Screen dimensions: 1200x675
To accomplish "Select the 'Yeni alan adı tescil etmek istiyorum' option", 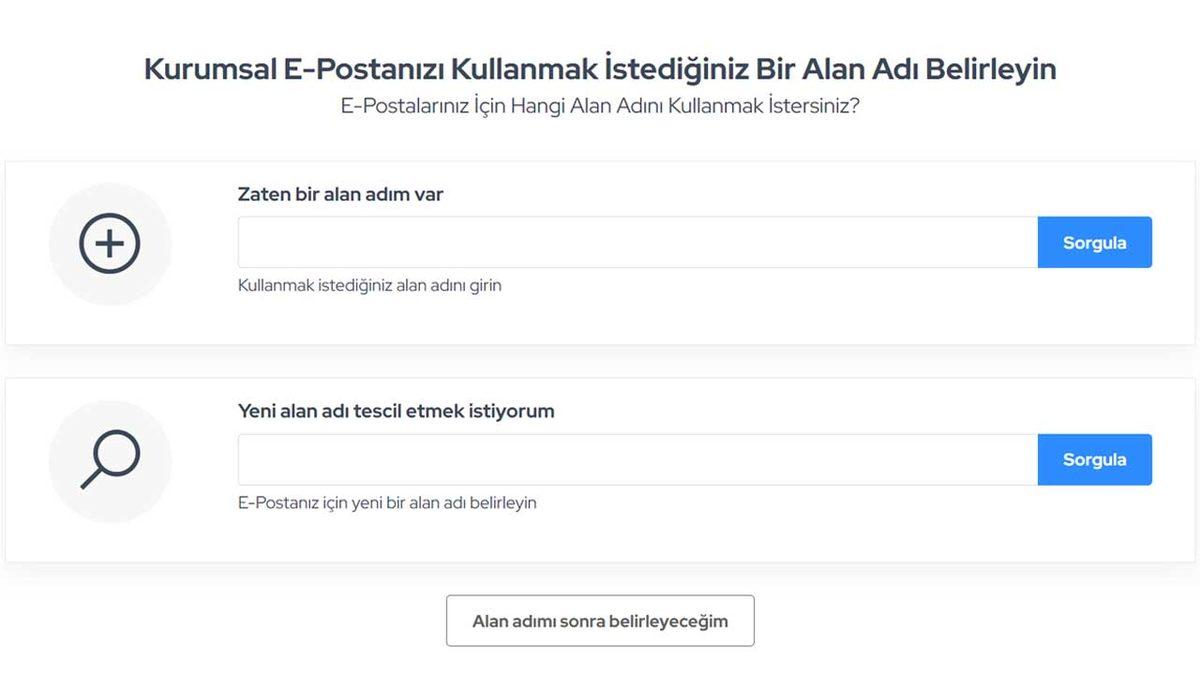I will pyautogui.click(x=395, y=411).
